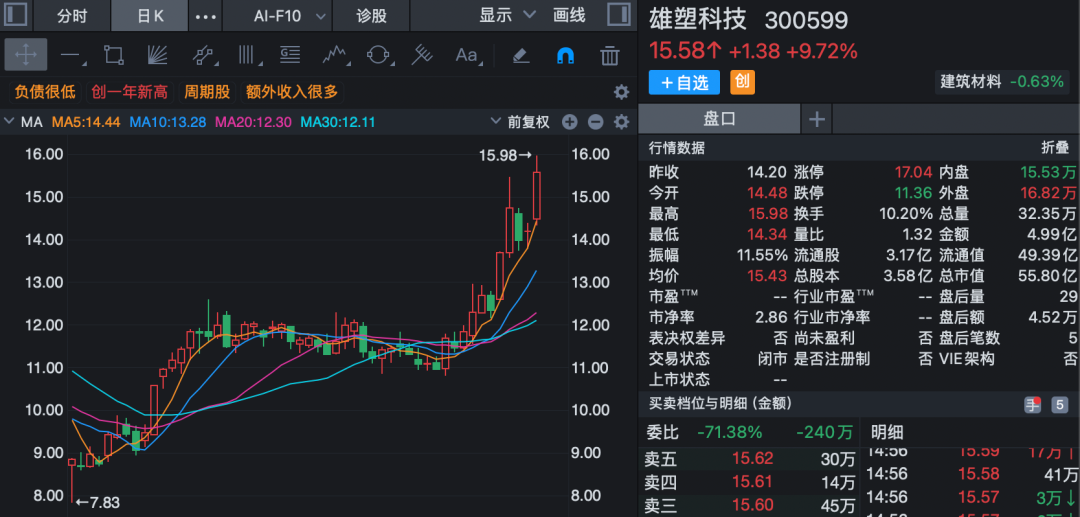
Task: Select the eraser drawing tool
Action: click(x=521, y=55)
